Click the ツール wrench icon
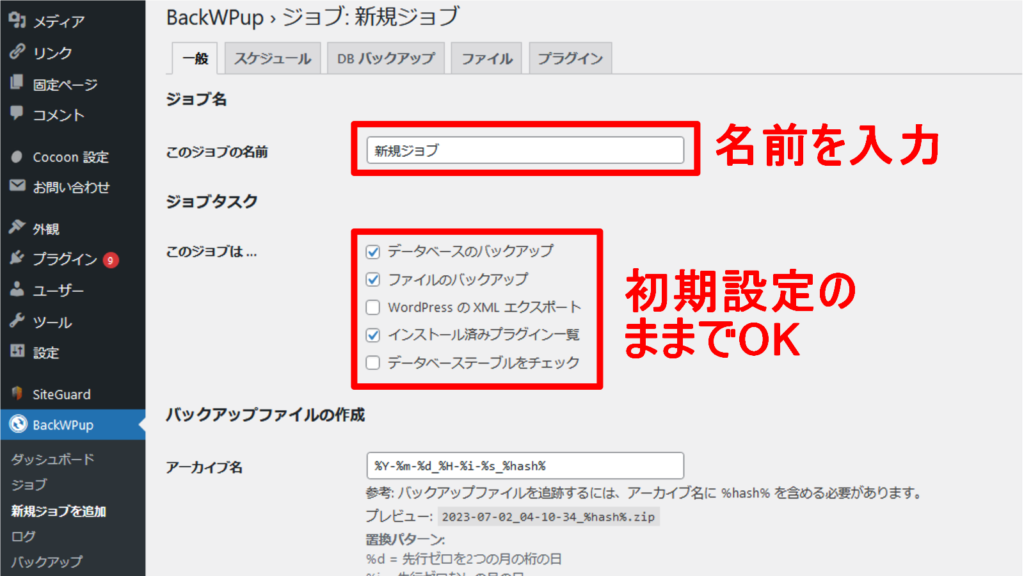1024x576 pixels. pos(17,321)
